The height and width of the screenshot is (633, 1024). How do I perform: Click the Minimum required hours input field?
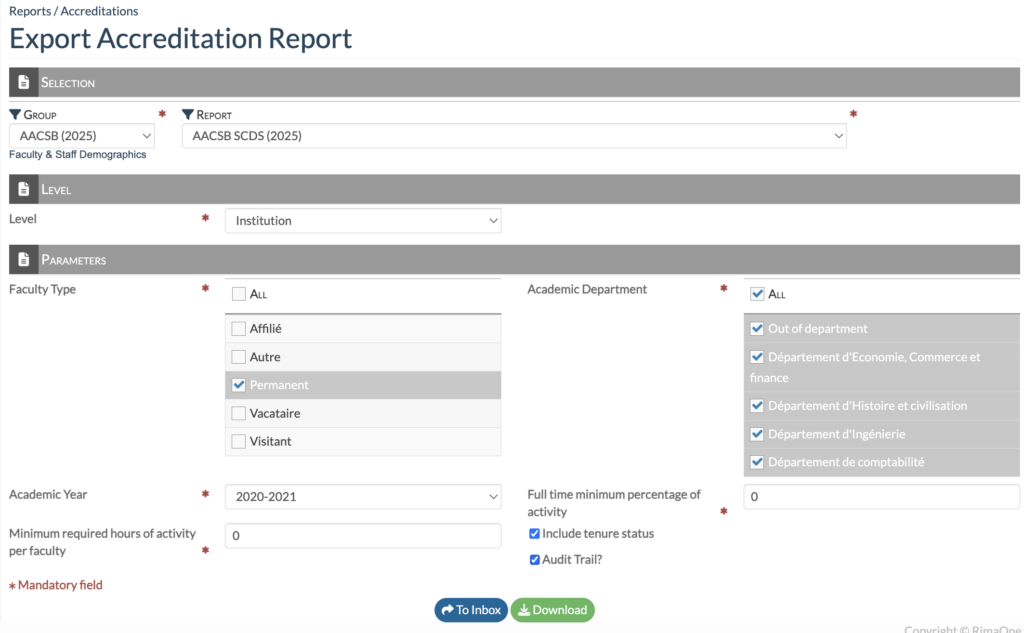tap(363, 536)
